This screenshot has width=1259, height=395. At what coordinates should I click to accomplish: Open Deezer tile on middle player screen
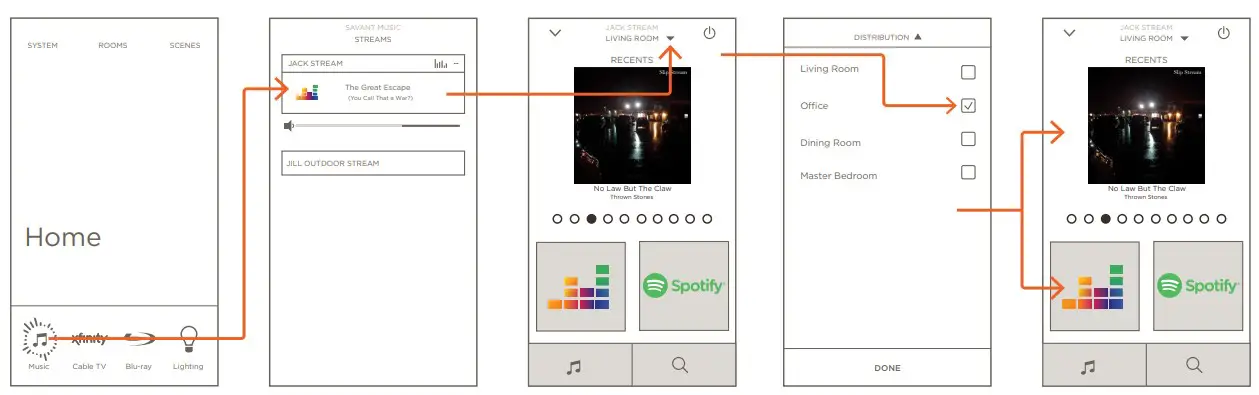click(x=581, y=286)
